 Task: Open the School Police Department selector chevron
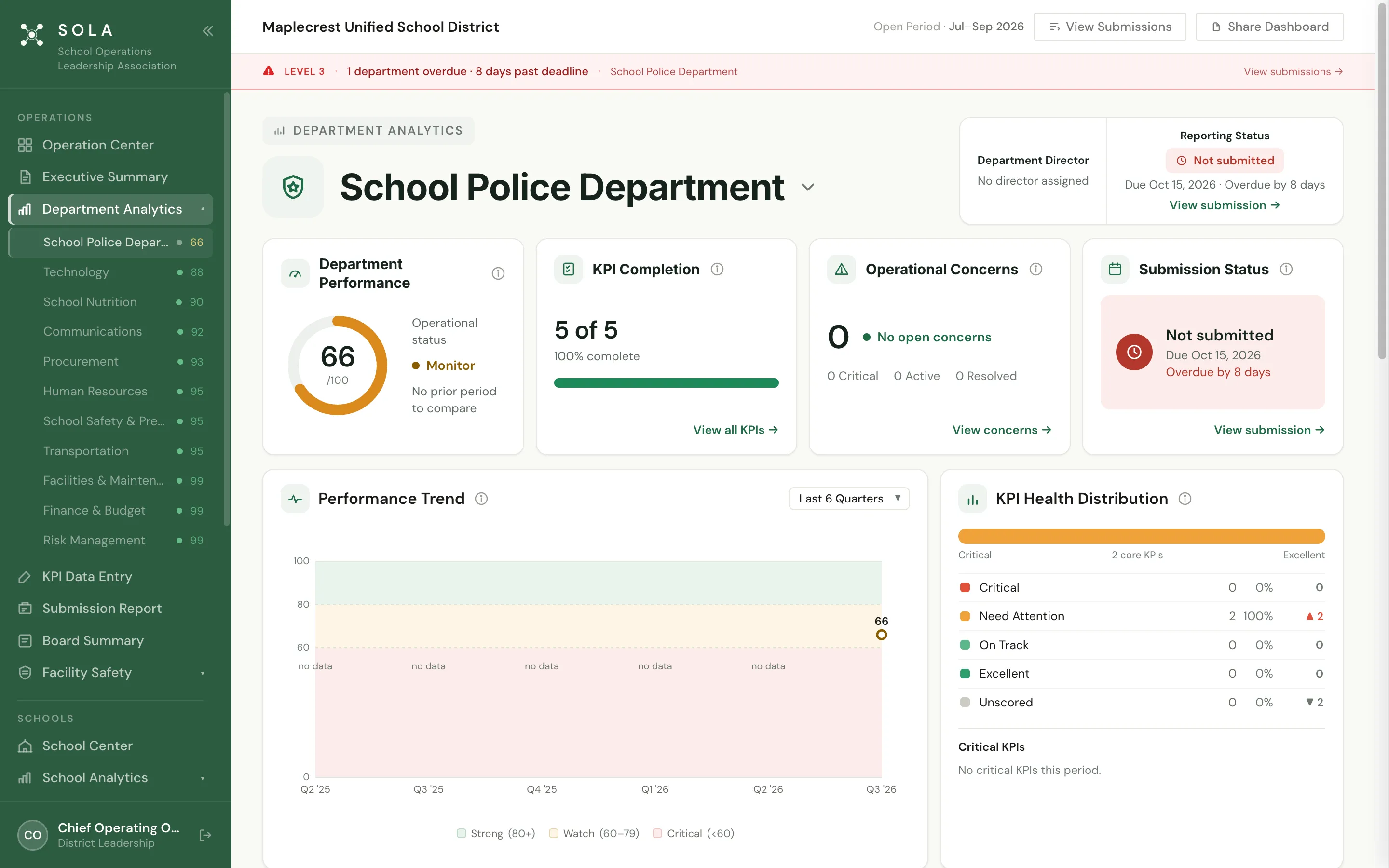click(x=807, y=187)
